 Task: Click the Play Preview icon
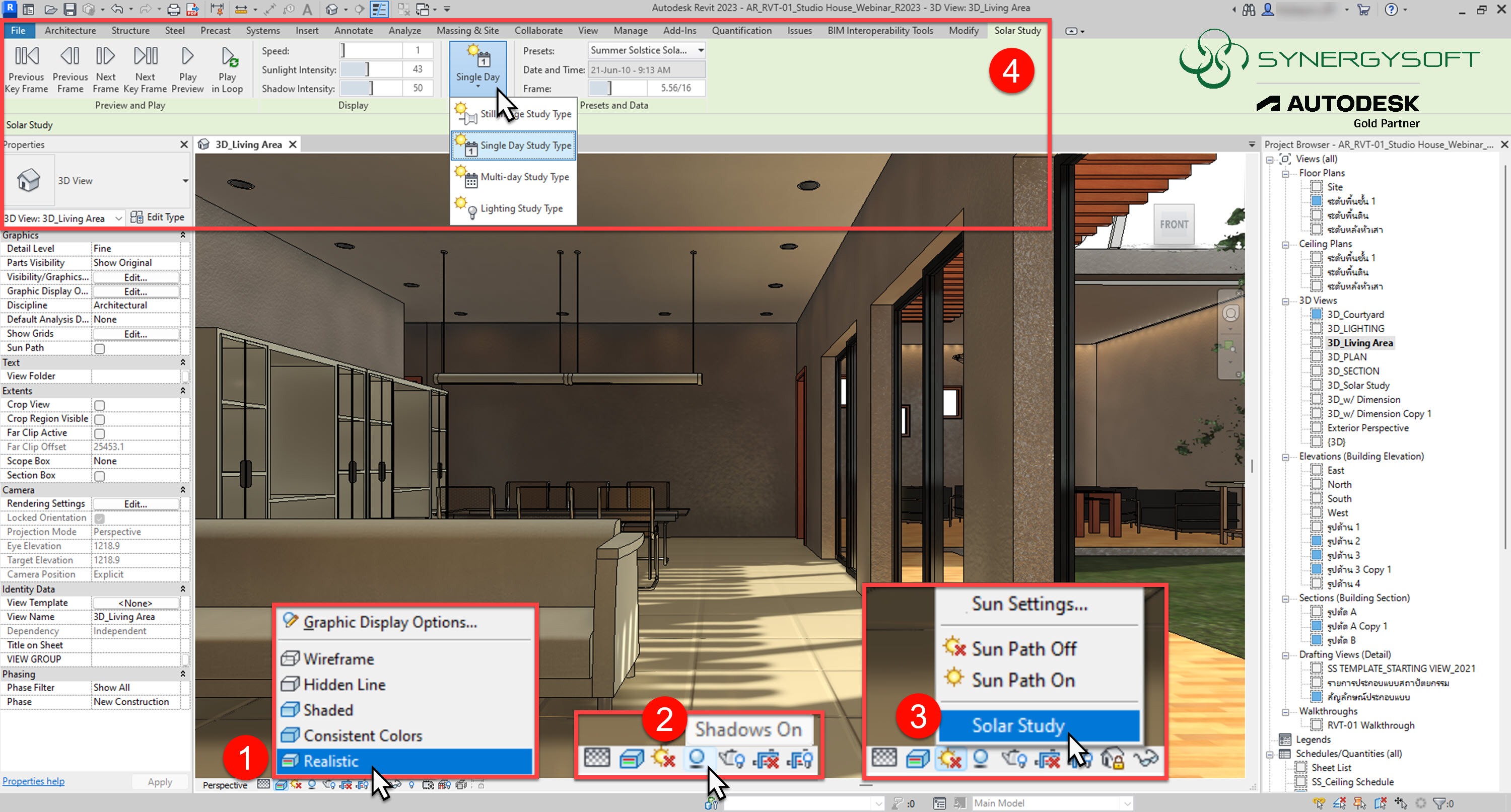pyautogui.click(x=187, y=57)
